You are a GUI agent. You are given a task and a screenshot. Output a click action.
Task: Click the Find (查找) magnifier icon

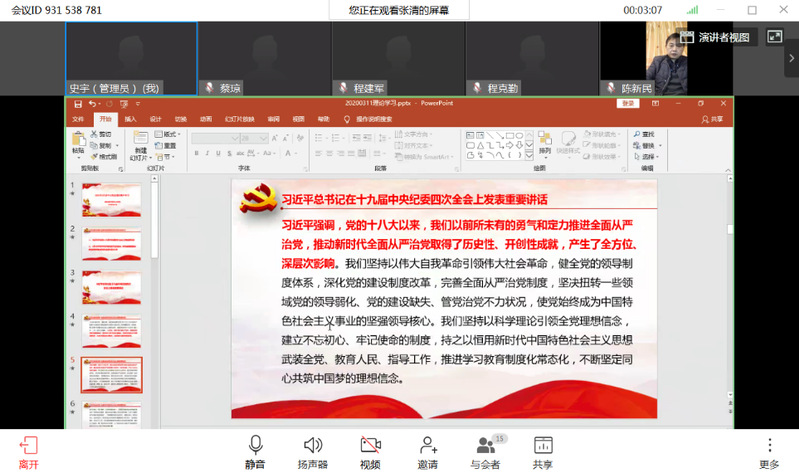coord(637,134)
